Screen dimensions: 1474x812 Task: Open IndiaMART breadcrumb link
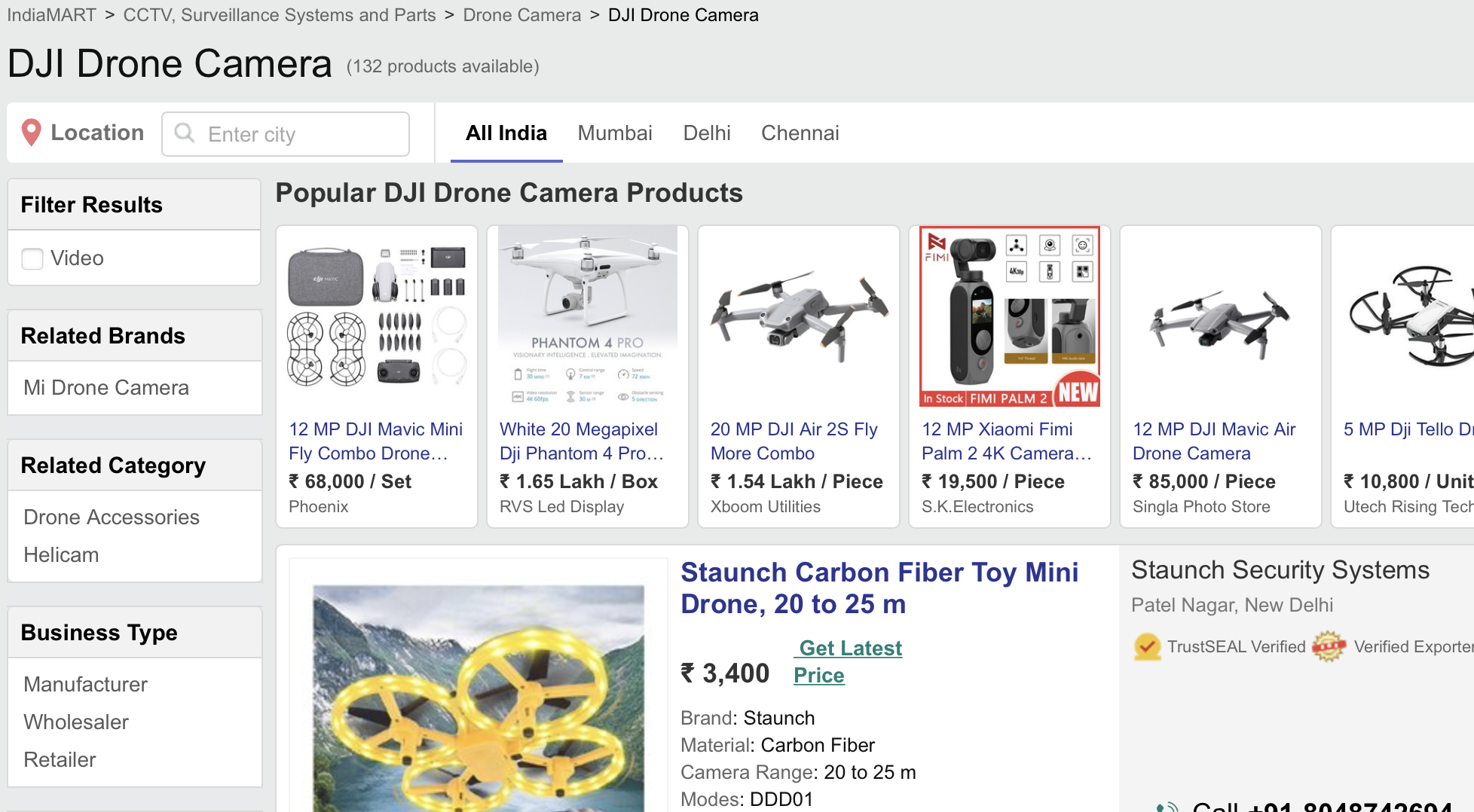(x=52, y=15)
